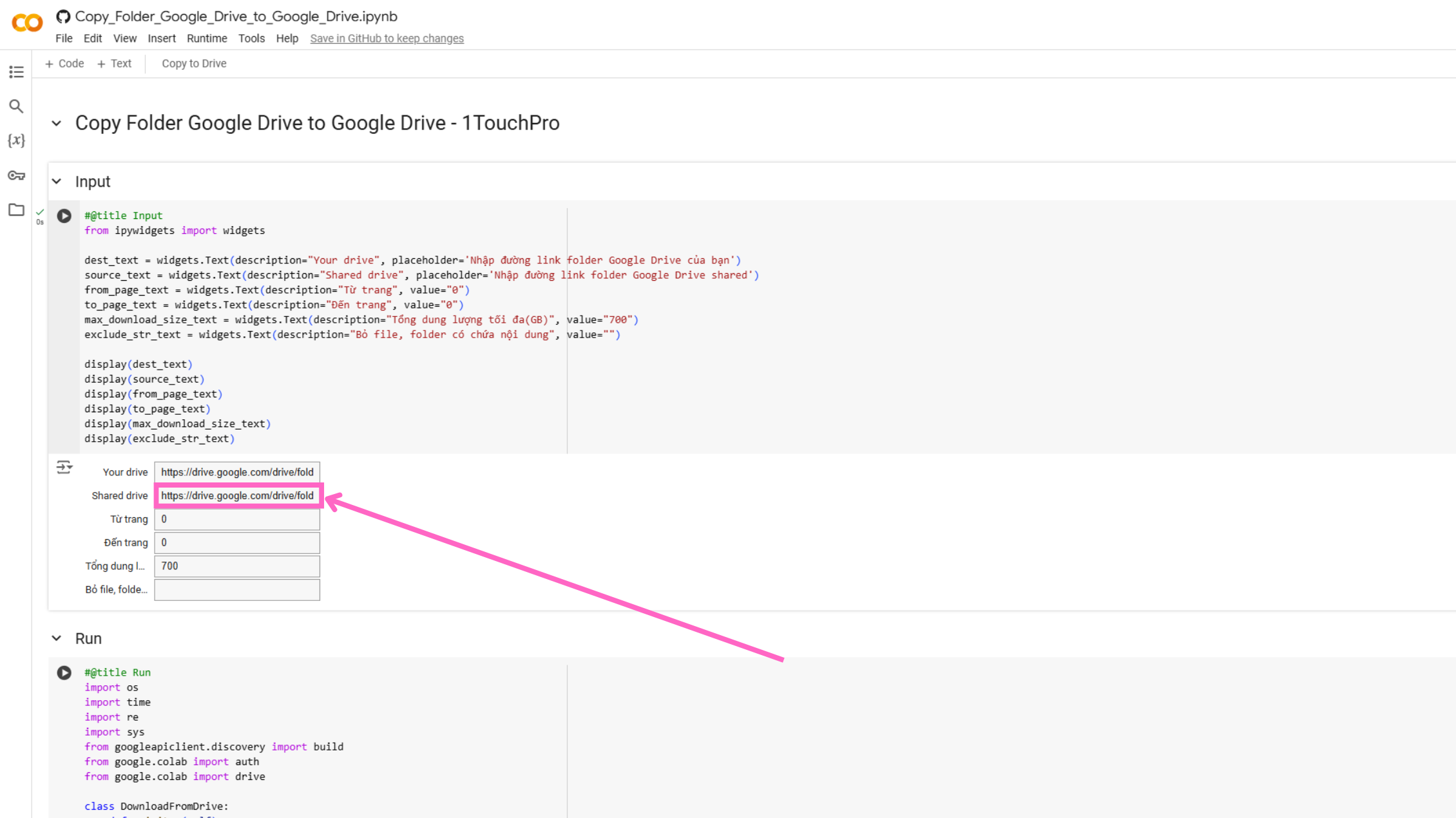Collapse the Input section chevron
Screen dimensions: 1456x818
(x=57, y=182)
